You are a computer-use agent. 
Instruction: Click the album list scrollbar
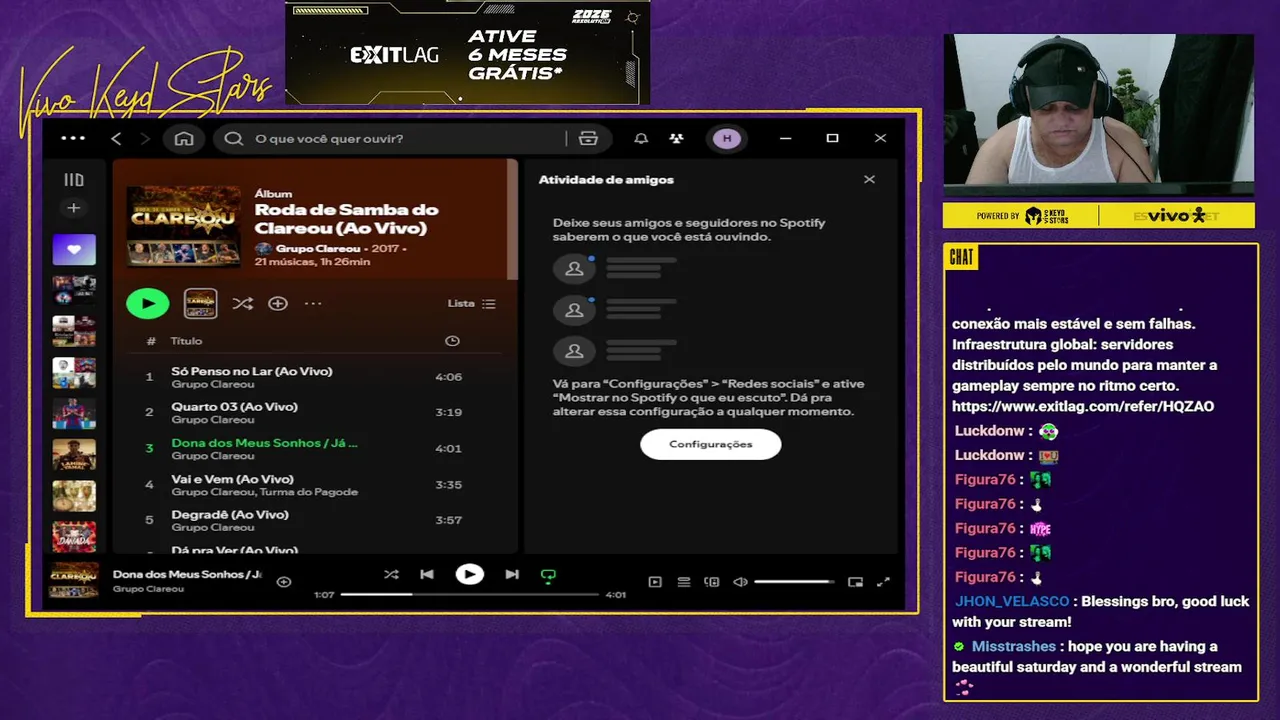514,220
